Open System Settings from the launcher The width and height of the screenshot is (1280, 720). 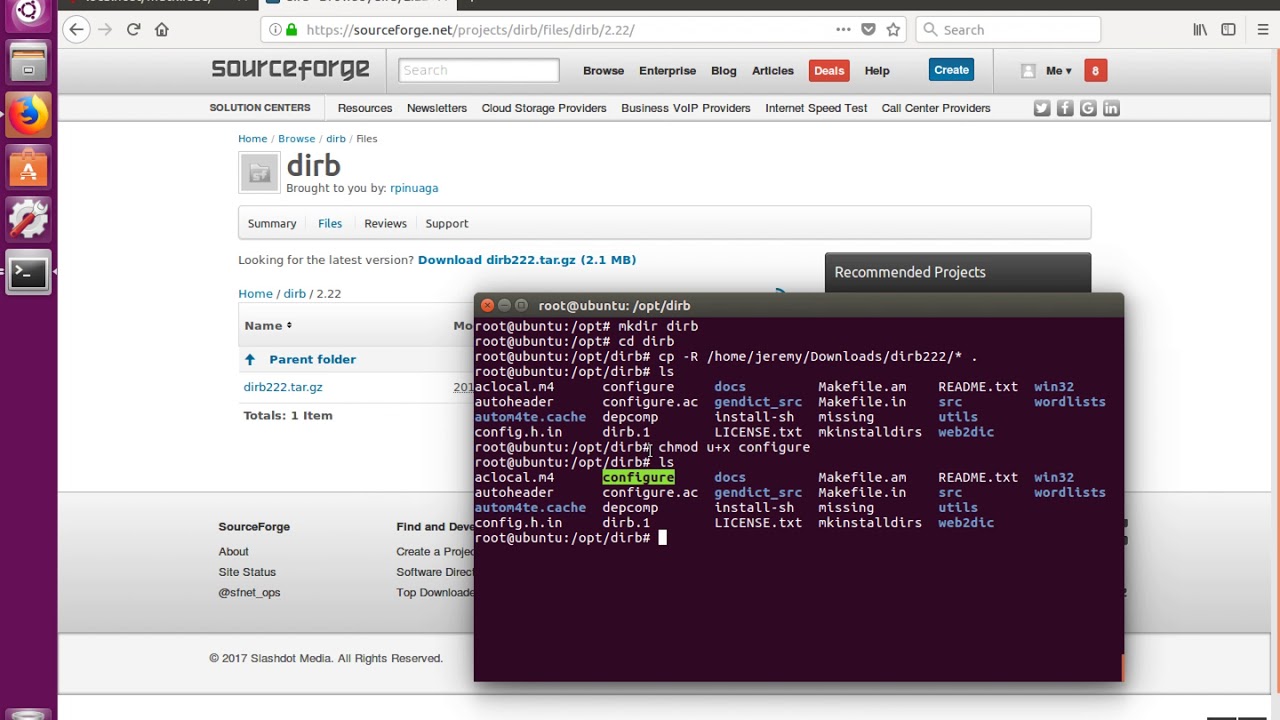click(28, 221)
